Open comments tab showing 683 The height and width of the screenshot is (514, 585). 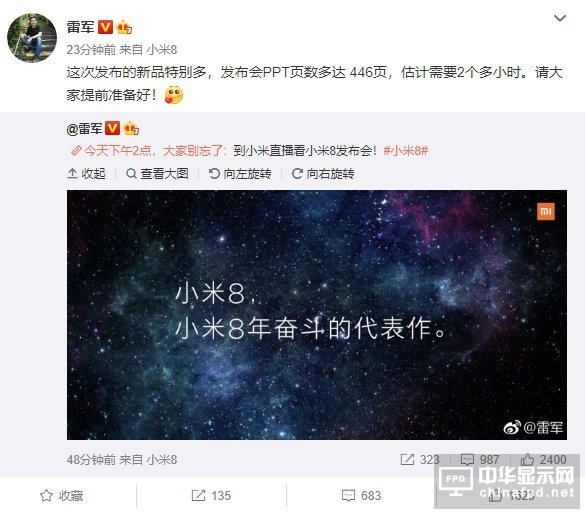361,495
